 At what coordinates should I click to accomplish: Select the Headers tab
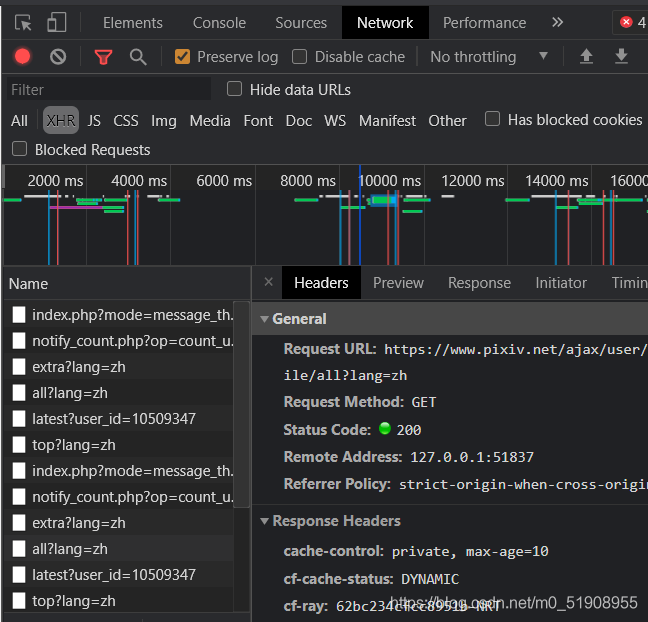coord(321,283)
